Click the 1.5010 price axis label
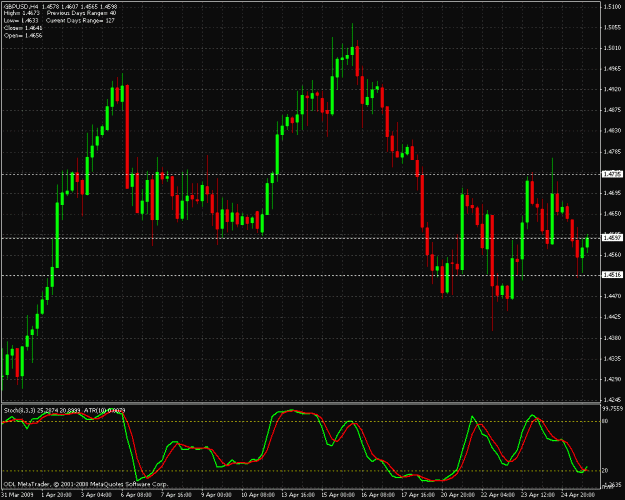Viewport: 625px width, 500px height. click(612, 48)
